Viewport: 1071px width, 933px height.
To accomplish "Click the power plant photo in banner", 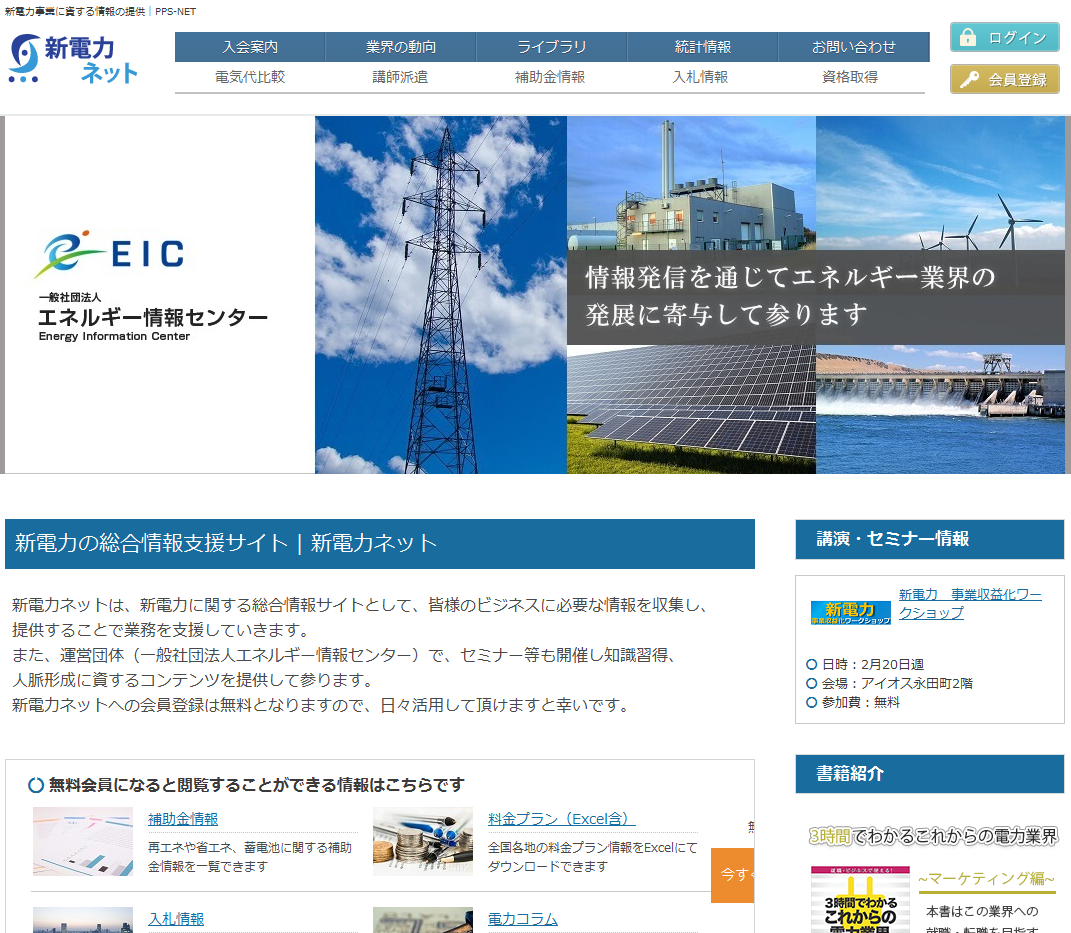I will tap(691, 183).
